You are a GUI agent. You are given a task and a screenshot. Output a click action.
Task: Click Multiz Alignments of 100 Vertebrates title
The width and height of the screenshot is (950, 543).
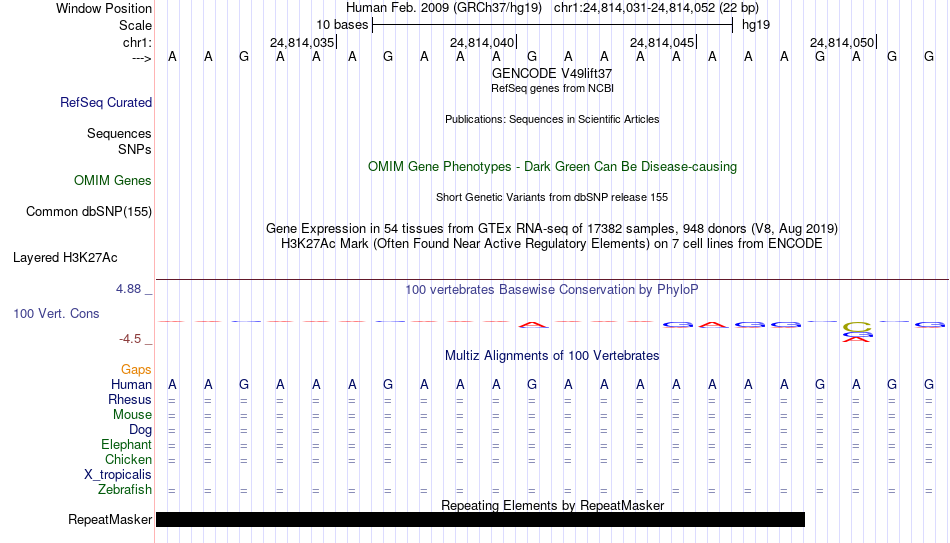(552, 356)
